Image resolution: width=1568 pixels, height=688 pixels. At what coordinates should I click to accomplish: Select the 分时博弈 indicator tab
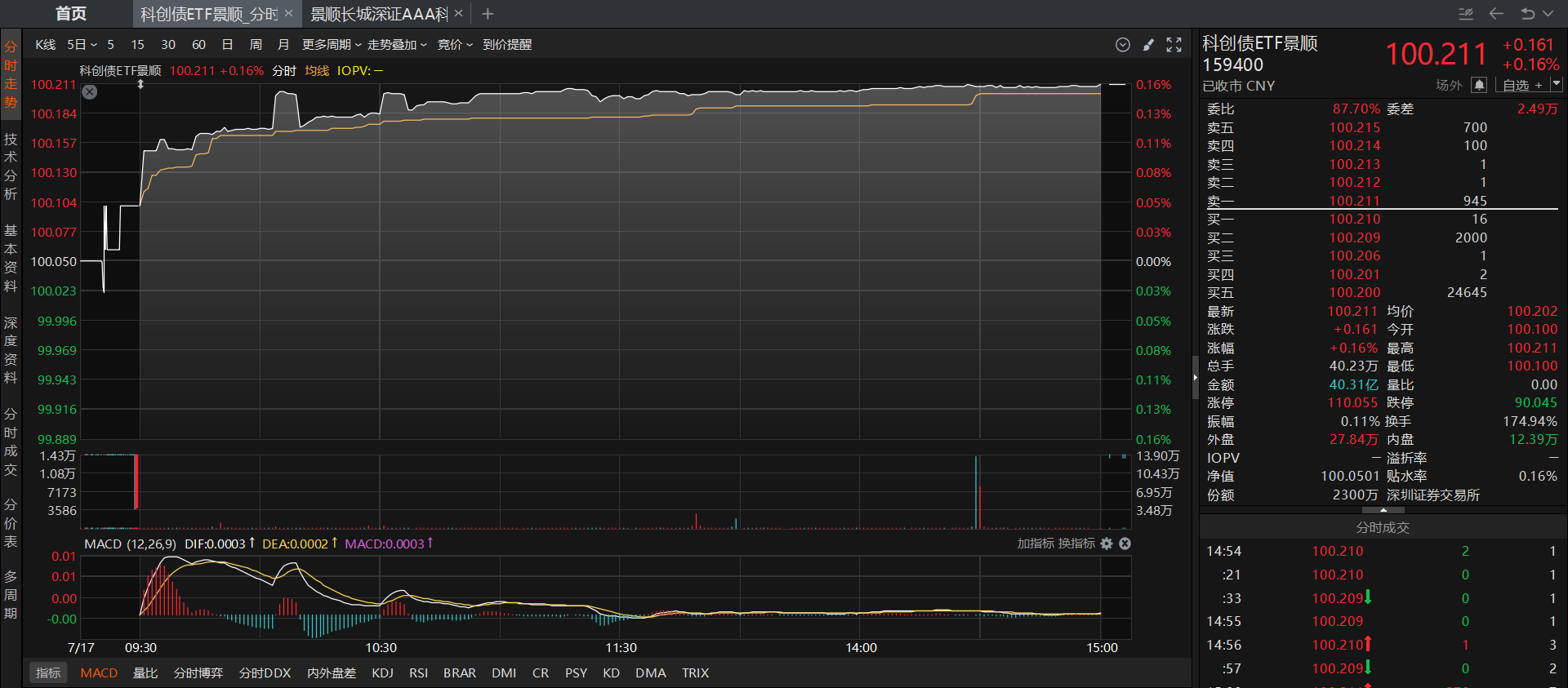point(198,673)
